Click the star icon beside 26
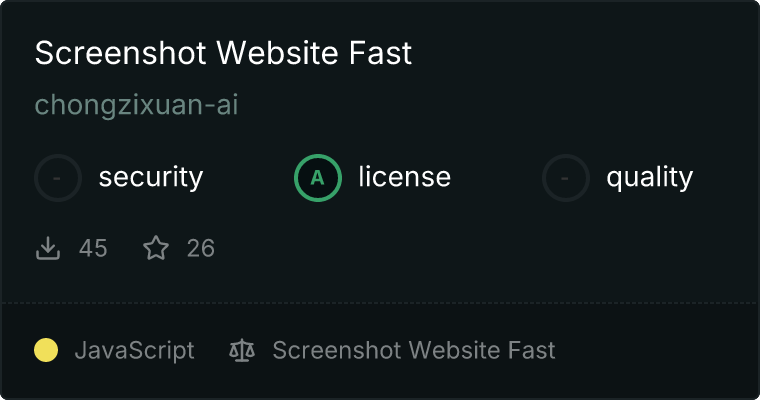The width and height of the screenshot is (760, 400). (x=156, y=248)
